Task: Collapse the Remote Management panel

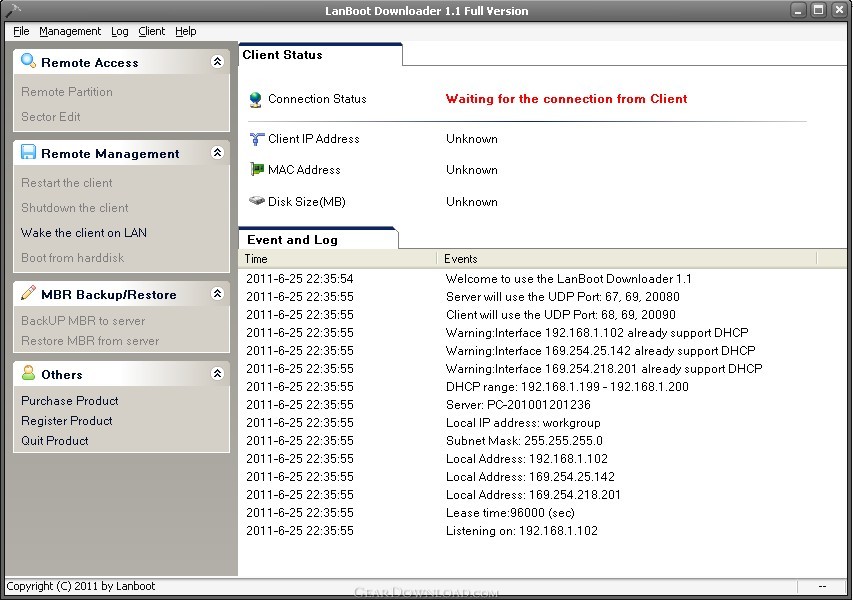Action: pos(217,153)
